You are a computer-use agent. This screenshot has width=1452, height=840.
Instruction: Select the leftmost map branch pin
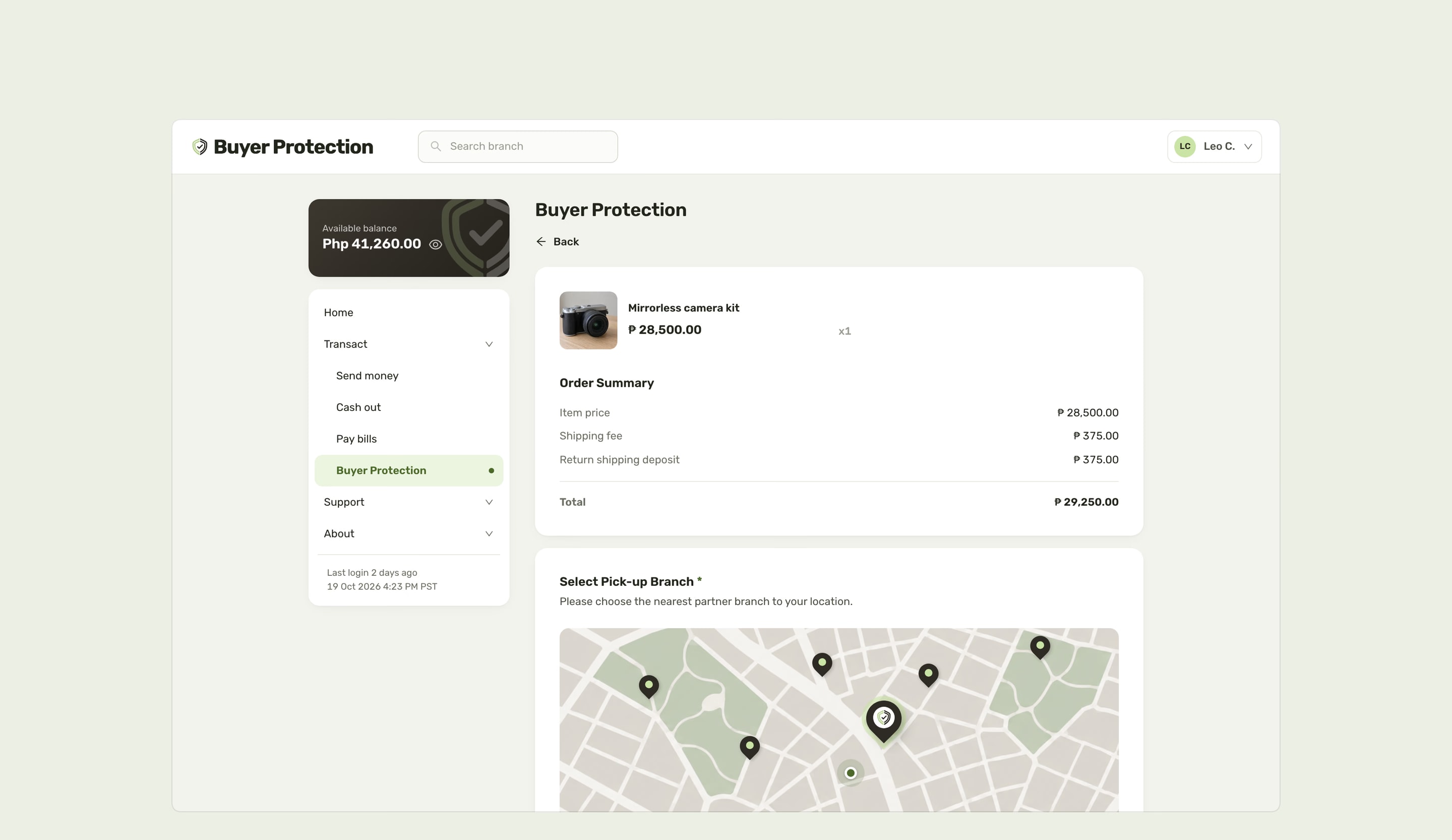(649, 687)
